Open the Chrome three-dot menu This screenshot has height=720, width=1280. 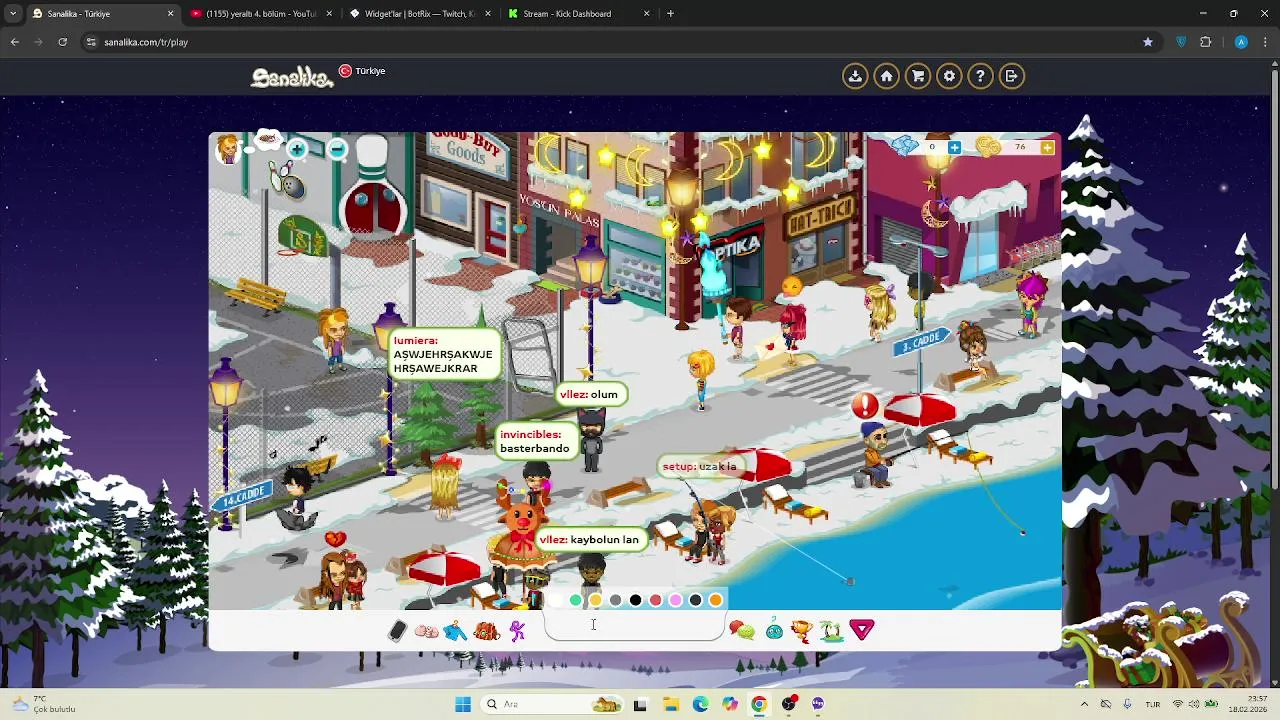pyautogui.click(x=1265, y=42)
